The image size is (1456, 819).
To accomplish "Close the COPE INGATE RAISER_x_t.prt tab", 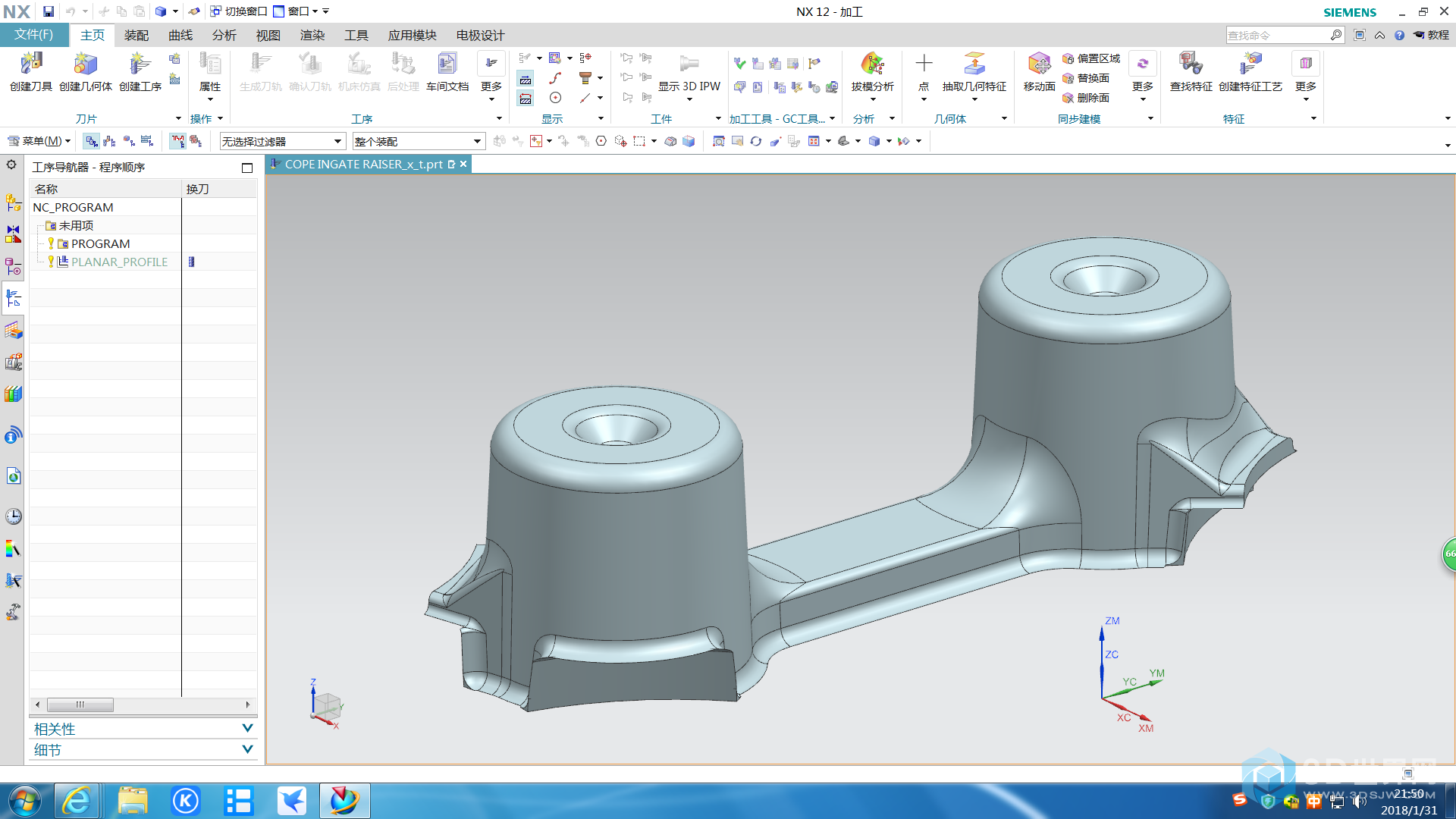I will coord(463,164).
